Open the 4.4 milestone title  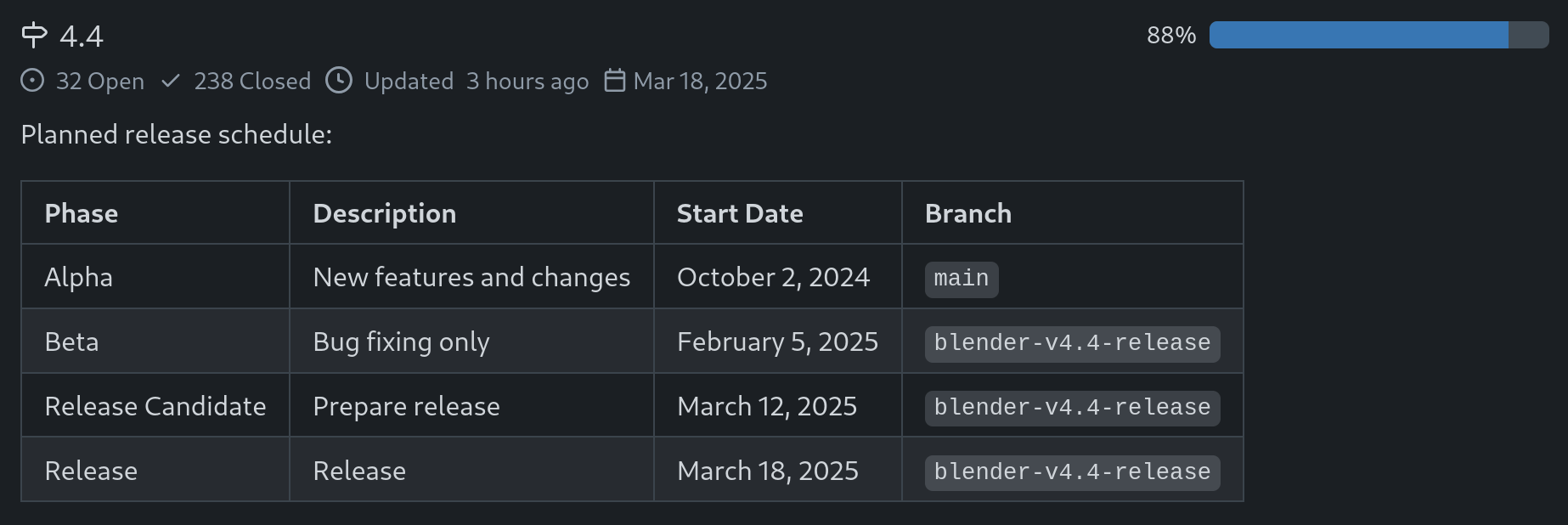point(82,36)
